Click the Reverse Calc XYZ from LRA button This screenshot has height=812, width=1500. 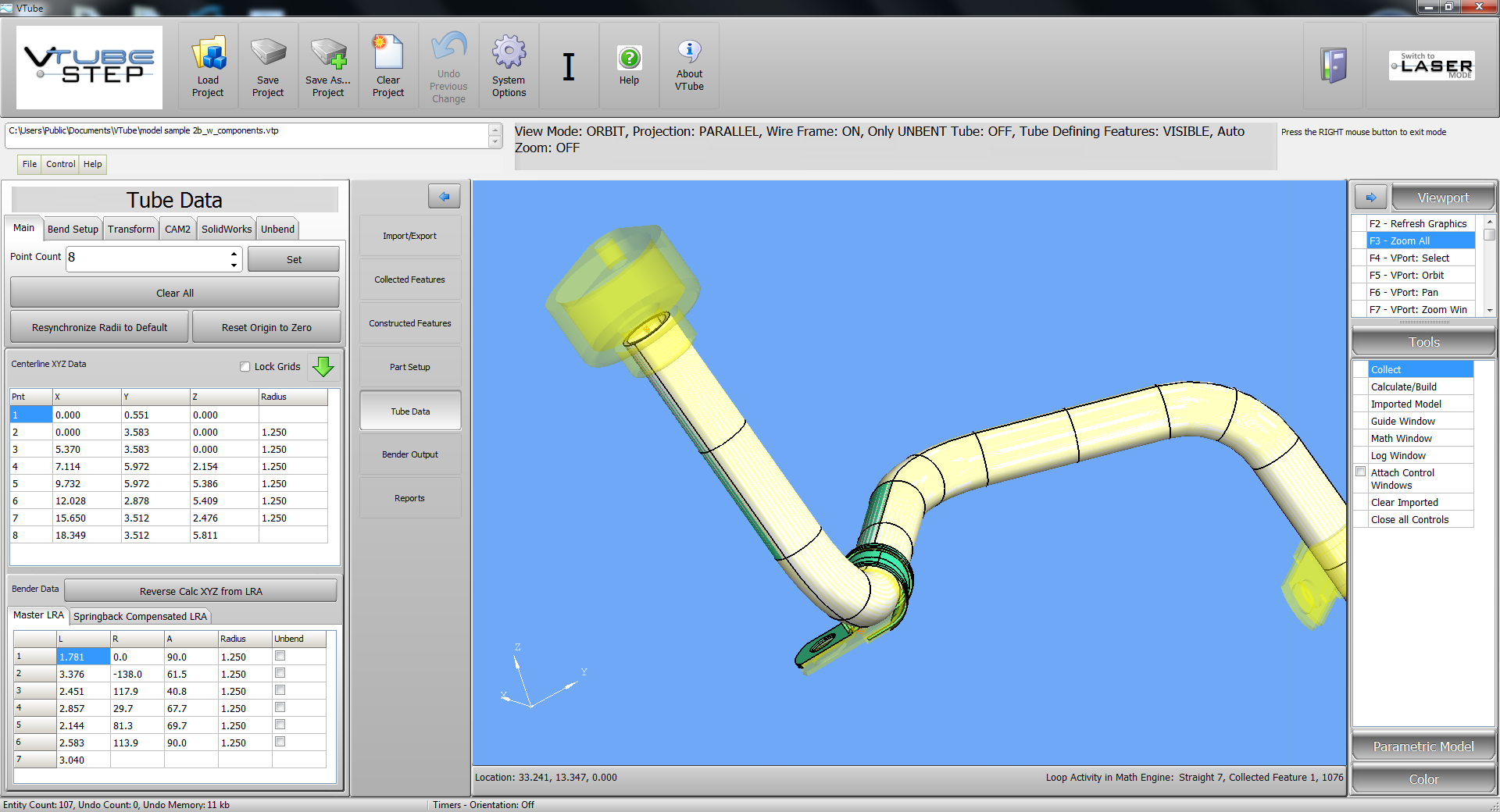tap(201, 591)
